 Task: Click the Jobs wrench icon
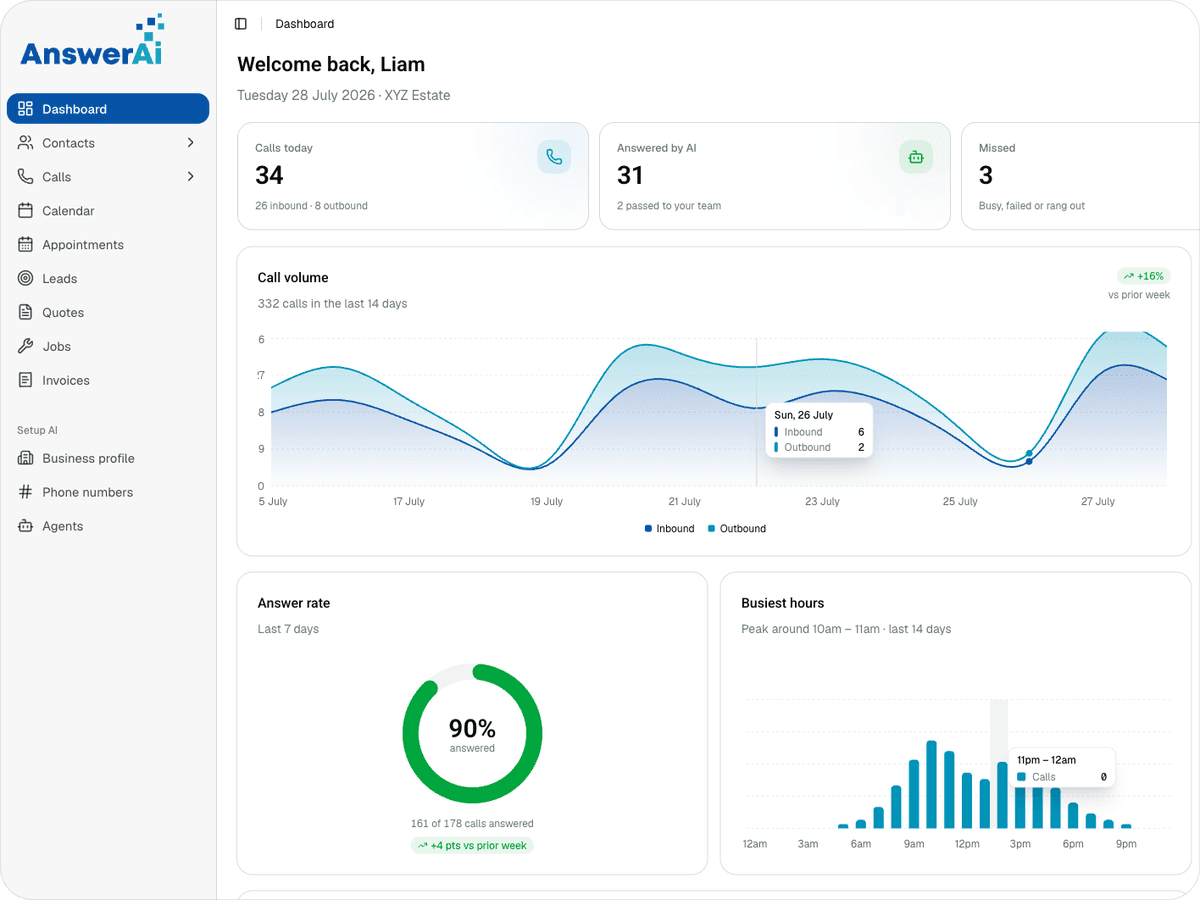point(25,347)
